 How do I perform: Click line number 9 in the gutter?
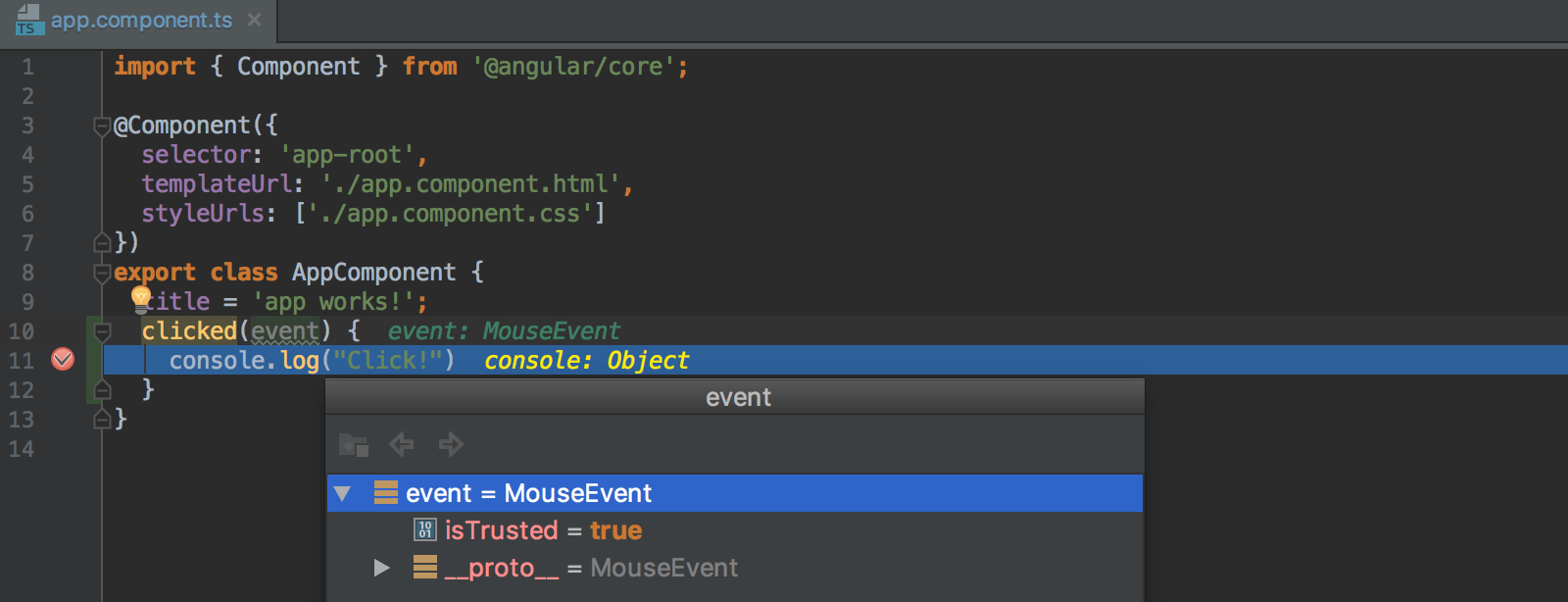coord(27,301)
